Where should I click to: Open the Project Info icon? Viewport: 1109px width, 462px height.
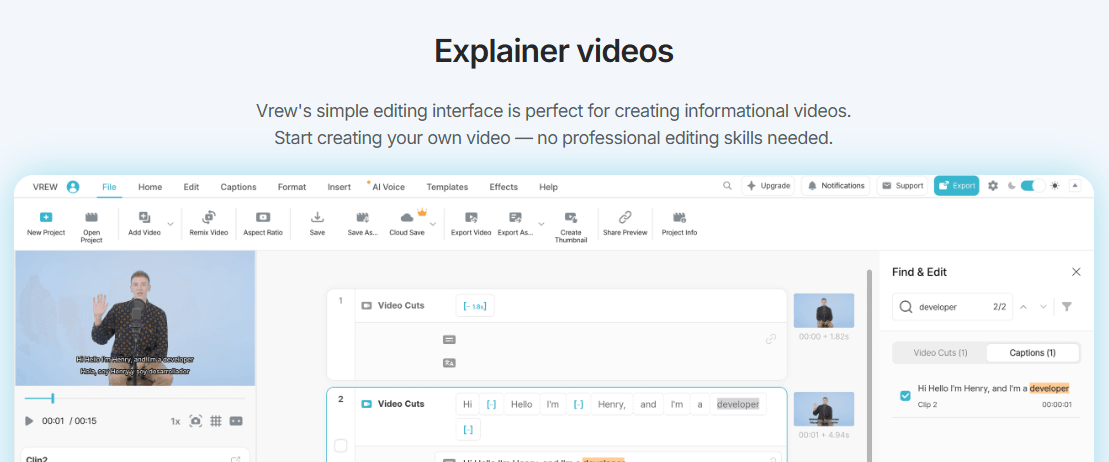(680, 218)
